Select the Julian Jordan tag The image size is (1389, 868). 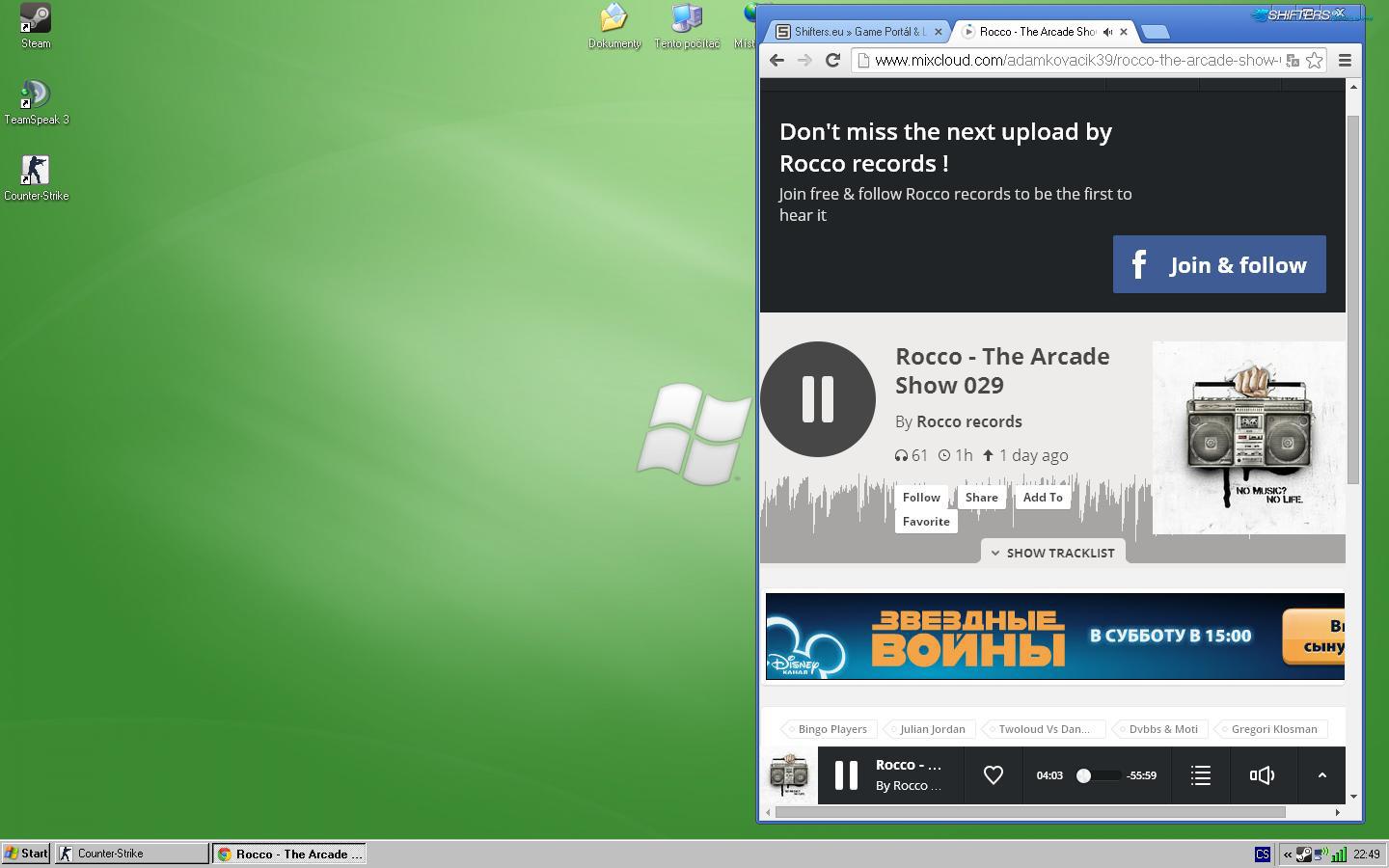(x=928, y=729)
